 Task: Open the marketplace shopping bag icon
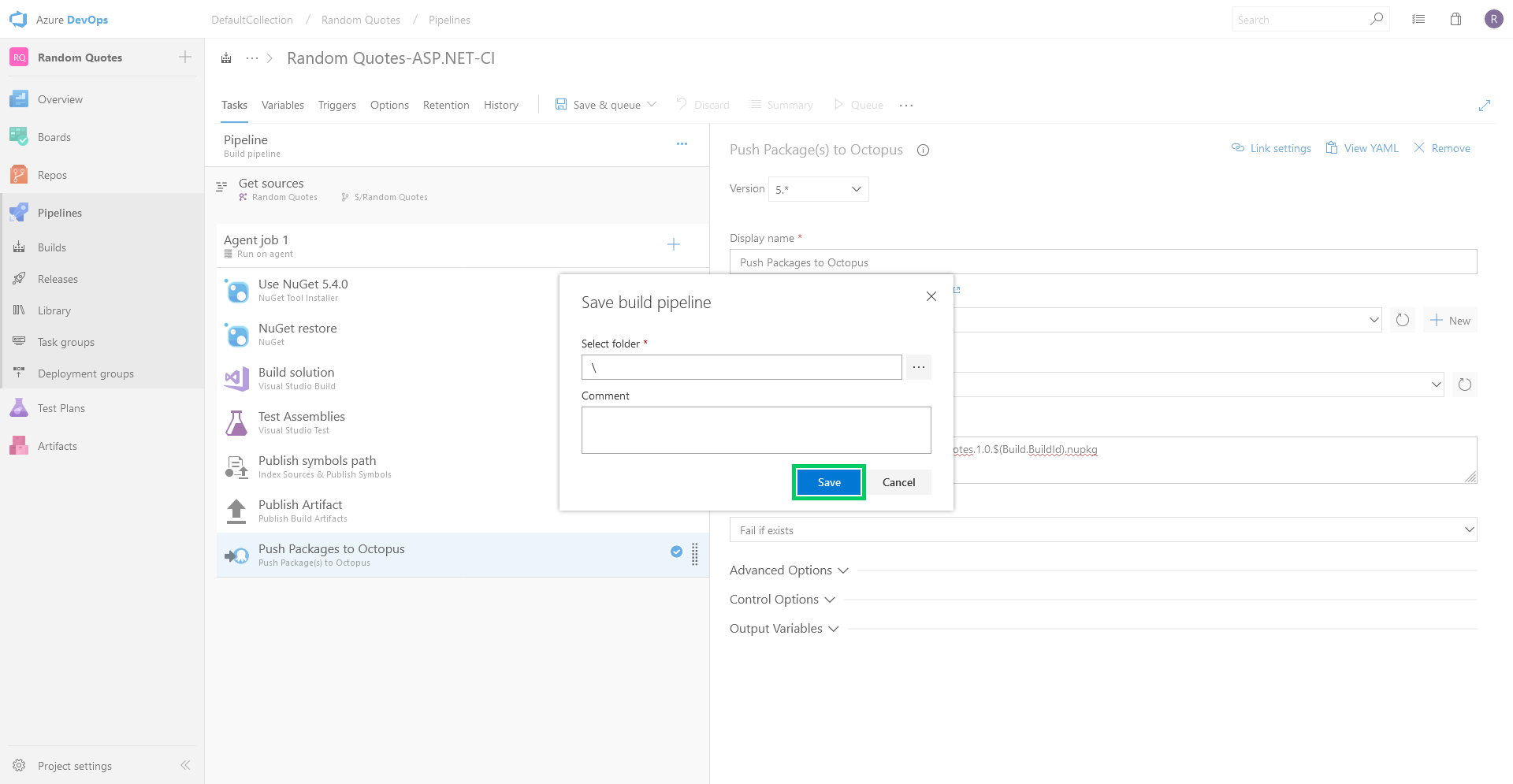coord(1456,19)
